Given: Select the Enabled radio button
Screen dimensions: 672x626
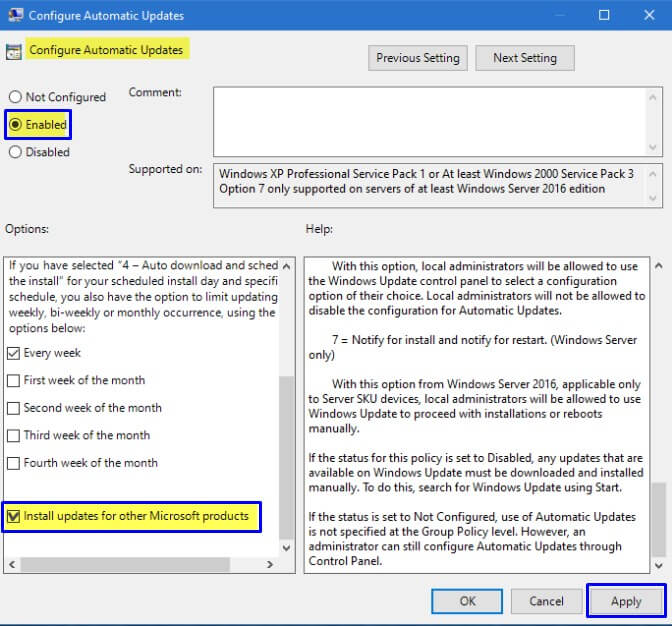Looking at the screenshot, I should (15, 124).
